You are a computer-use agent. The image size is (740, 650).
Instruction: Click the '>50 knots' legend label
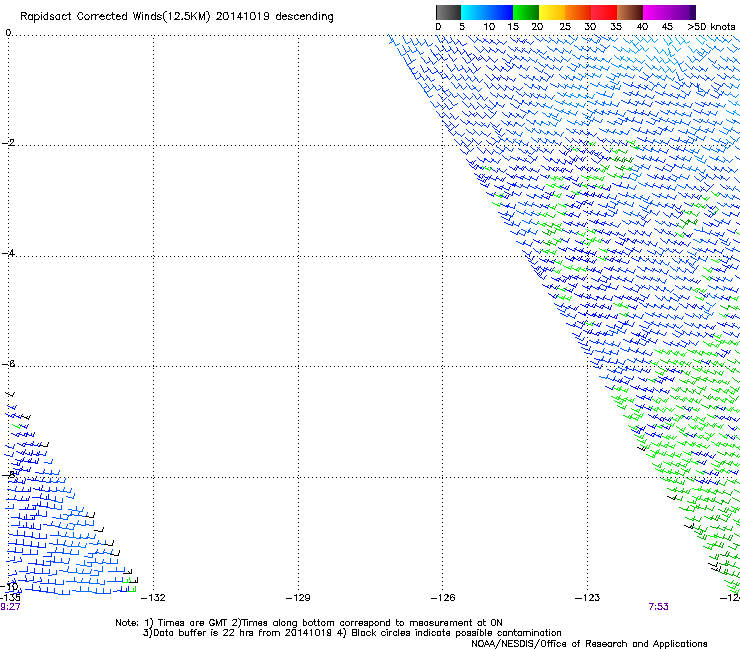(x=711, y=27)
